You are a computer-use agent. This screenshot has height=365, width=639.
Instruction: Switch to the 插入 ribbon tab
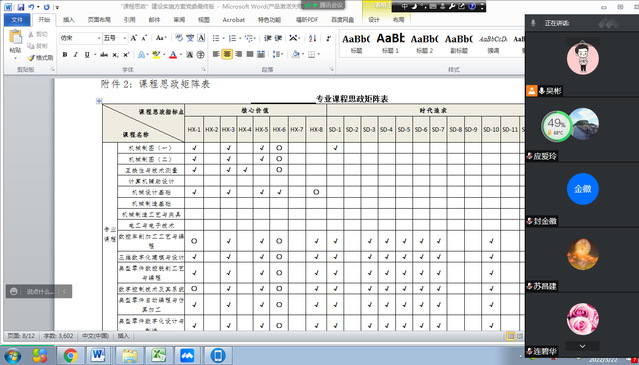[69, 20]
